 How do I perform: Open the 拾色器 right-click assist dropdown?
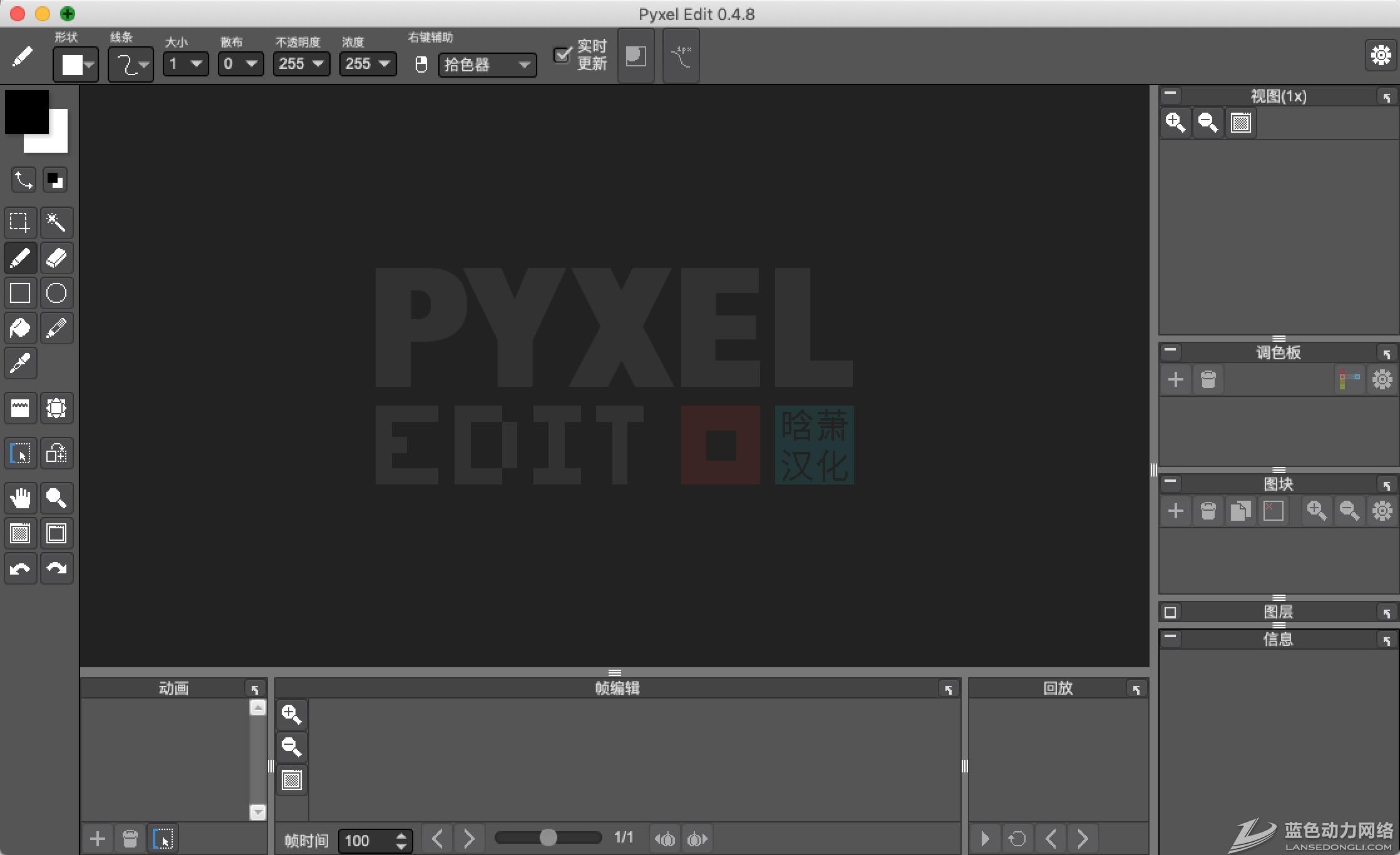488,65
